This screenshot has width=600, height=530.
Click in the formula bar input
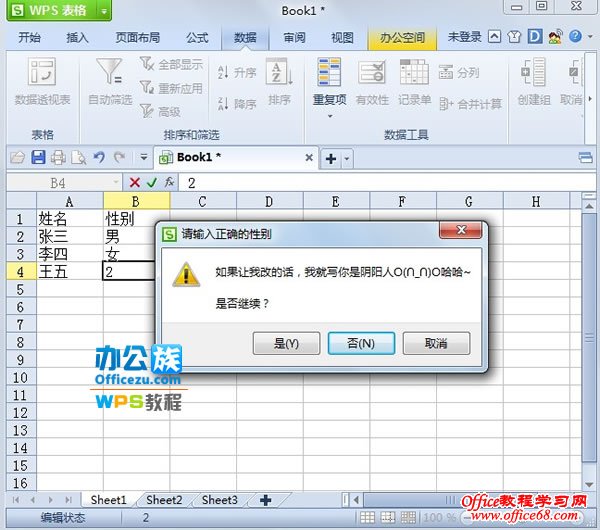[386, 183]
